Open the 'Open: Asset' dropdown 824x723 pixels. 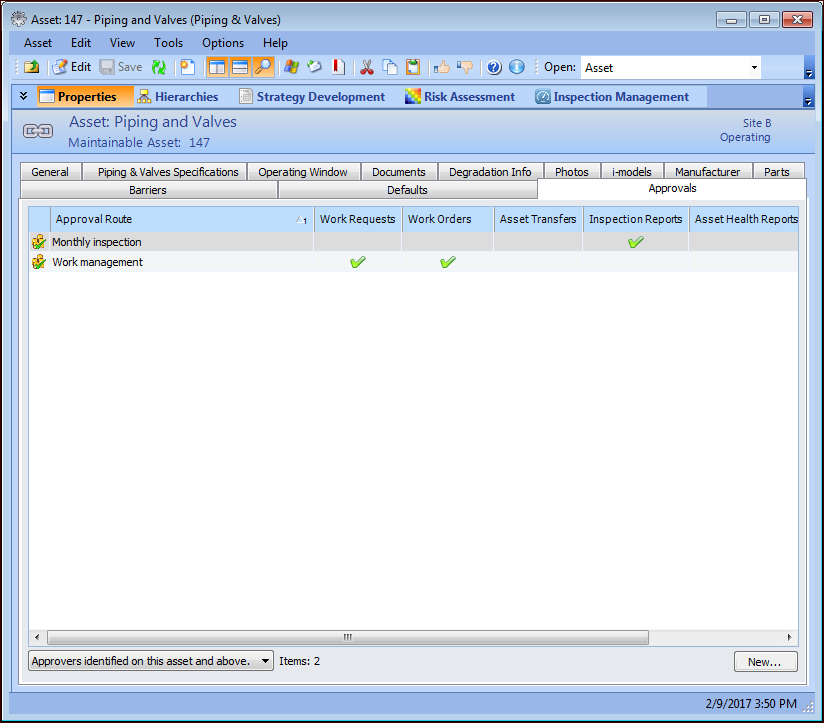coord(754,68)
